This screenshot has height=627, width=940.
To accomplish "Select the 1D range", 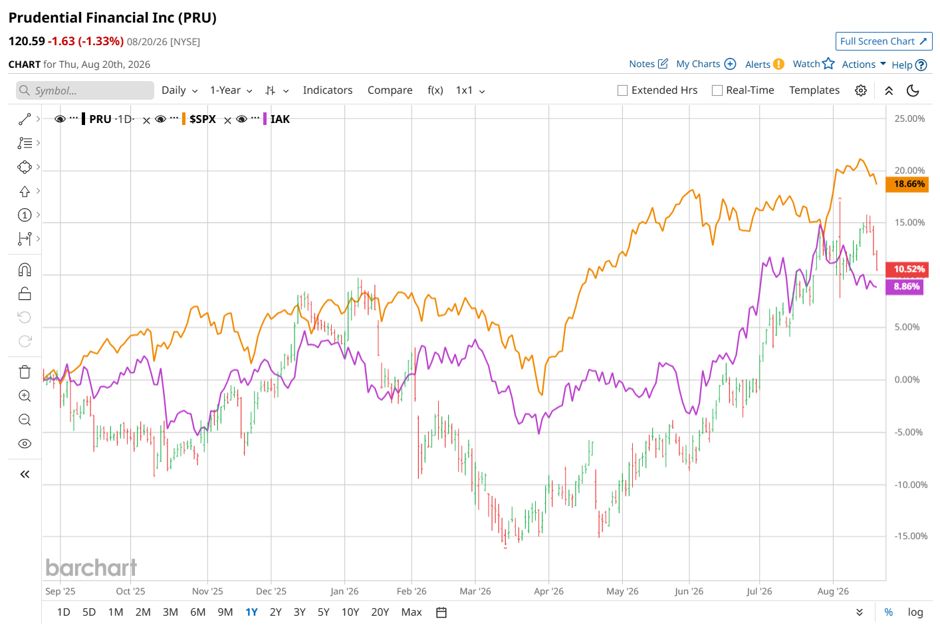I will click(x=64, y=613).
